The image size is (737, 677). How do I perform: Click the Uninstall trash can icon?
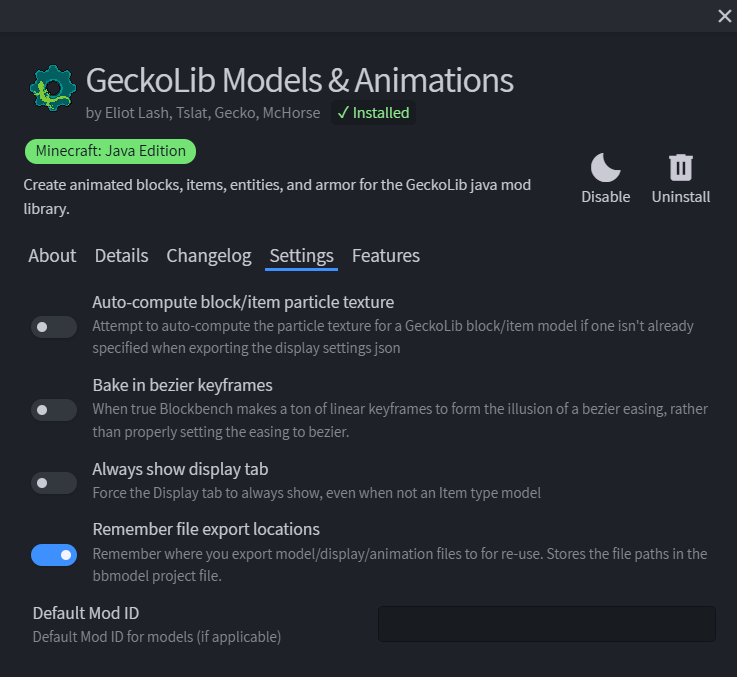coord(681,167)
